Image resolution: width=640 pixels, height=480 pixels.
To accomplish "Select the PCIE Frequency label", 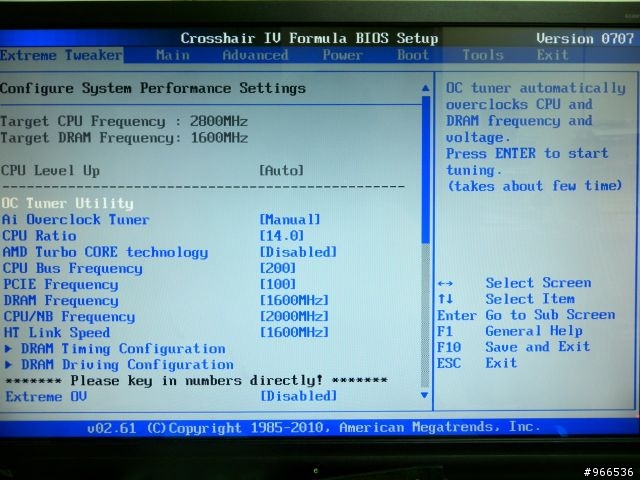I will [61, 284].
